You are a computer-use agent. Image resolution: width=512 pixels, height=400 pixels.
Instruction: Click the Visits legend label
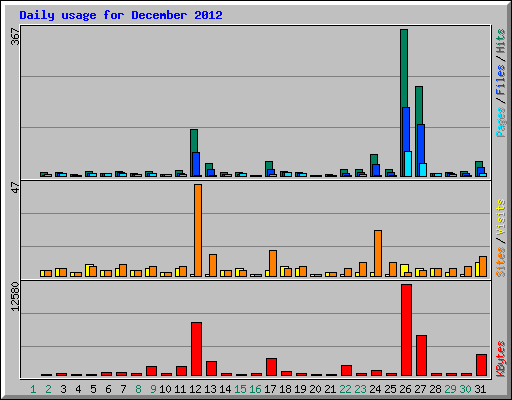(500, 217)
